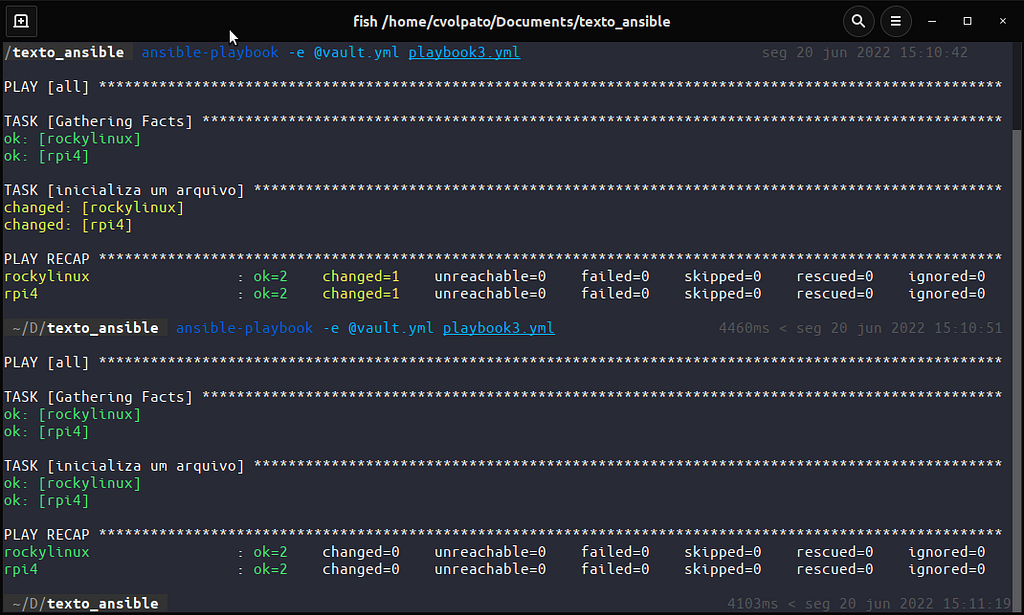Image resolution: width=1024 pixels, height=615 pixels.
Task: Click first '@vault.yml' argument
Action: tap(356, 52)
